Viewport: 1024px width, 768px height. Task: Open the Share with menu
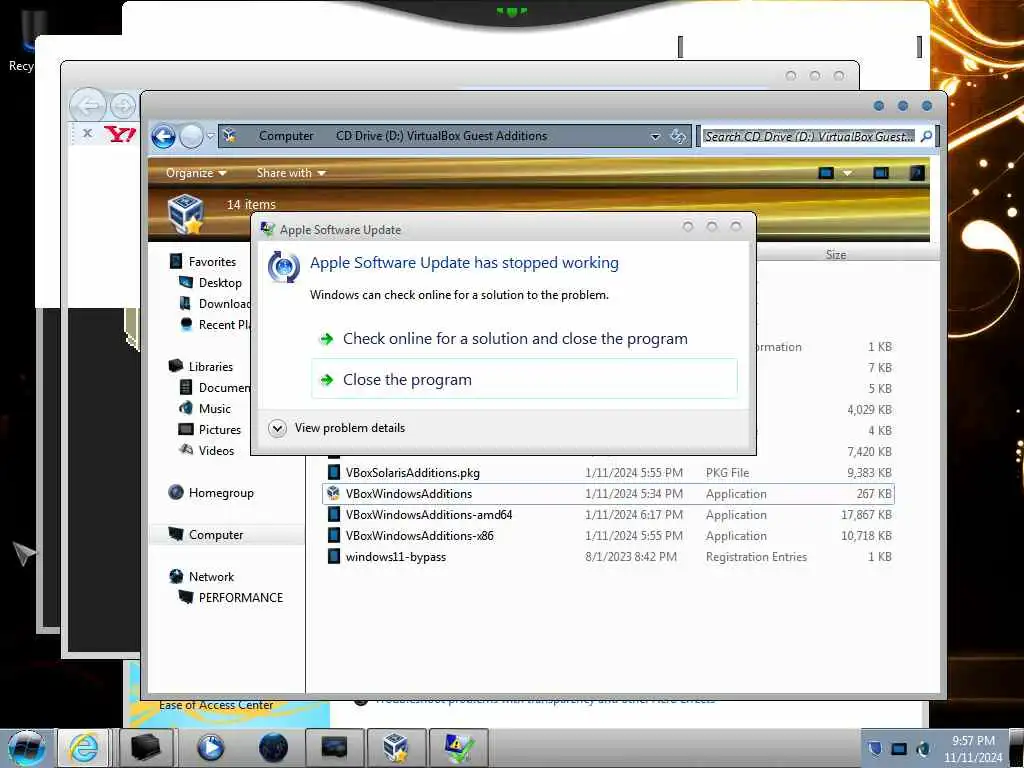pos(291,173)
